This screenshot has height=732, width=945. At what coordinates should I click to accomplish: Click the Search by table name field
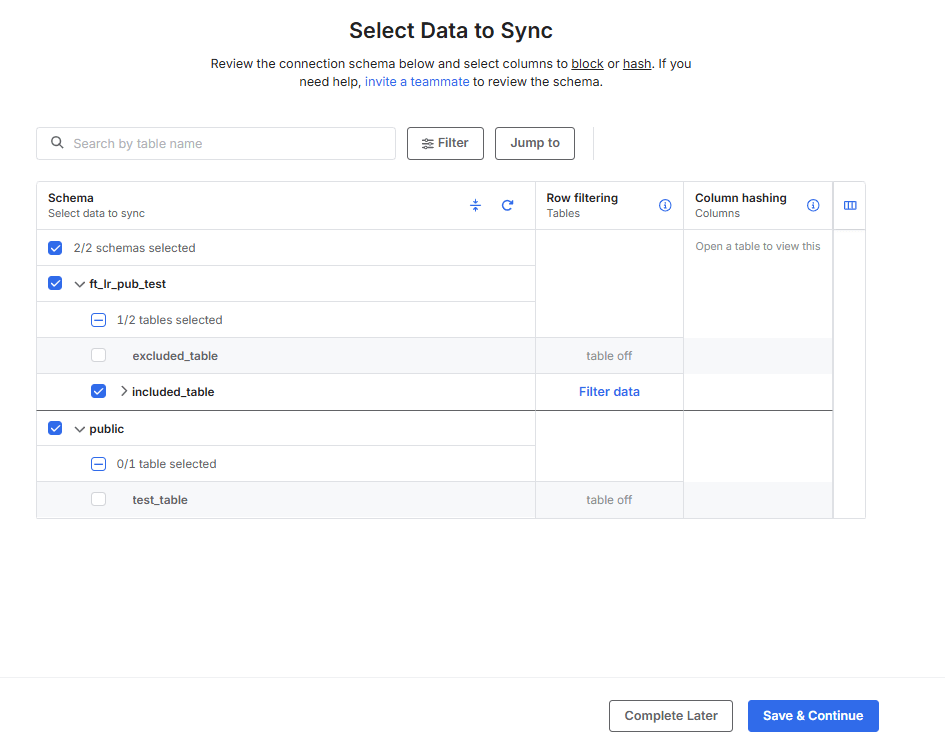click(230, 144)
